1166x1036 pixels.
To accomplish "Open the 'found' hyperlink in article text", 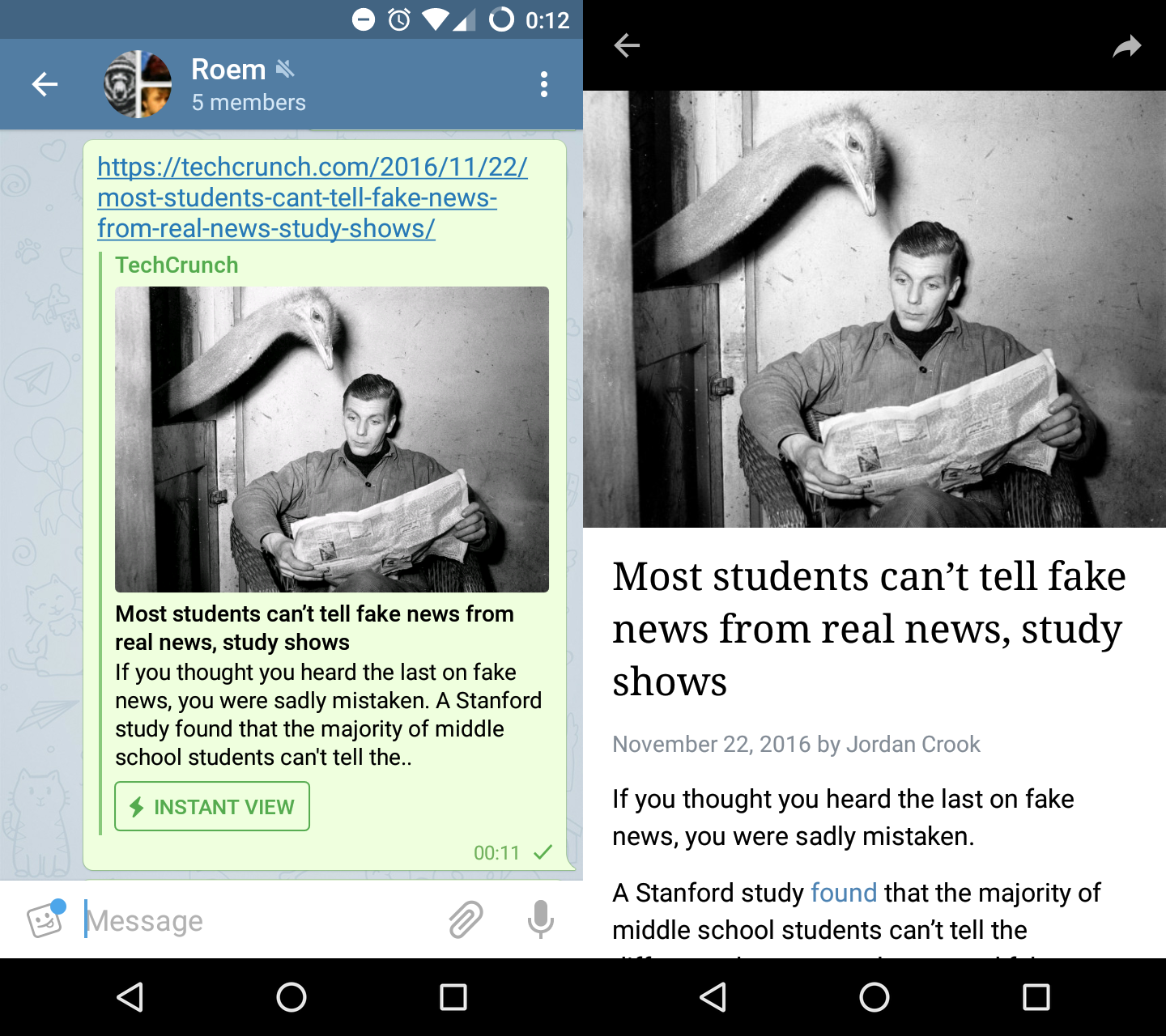I will coord(844,893).
